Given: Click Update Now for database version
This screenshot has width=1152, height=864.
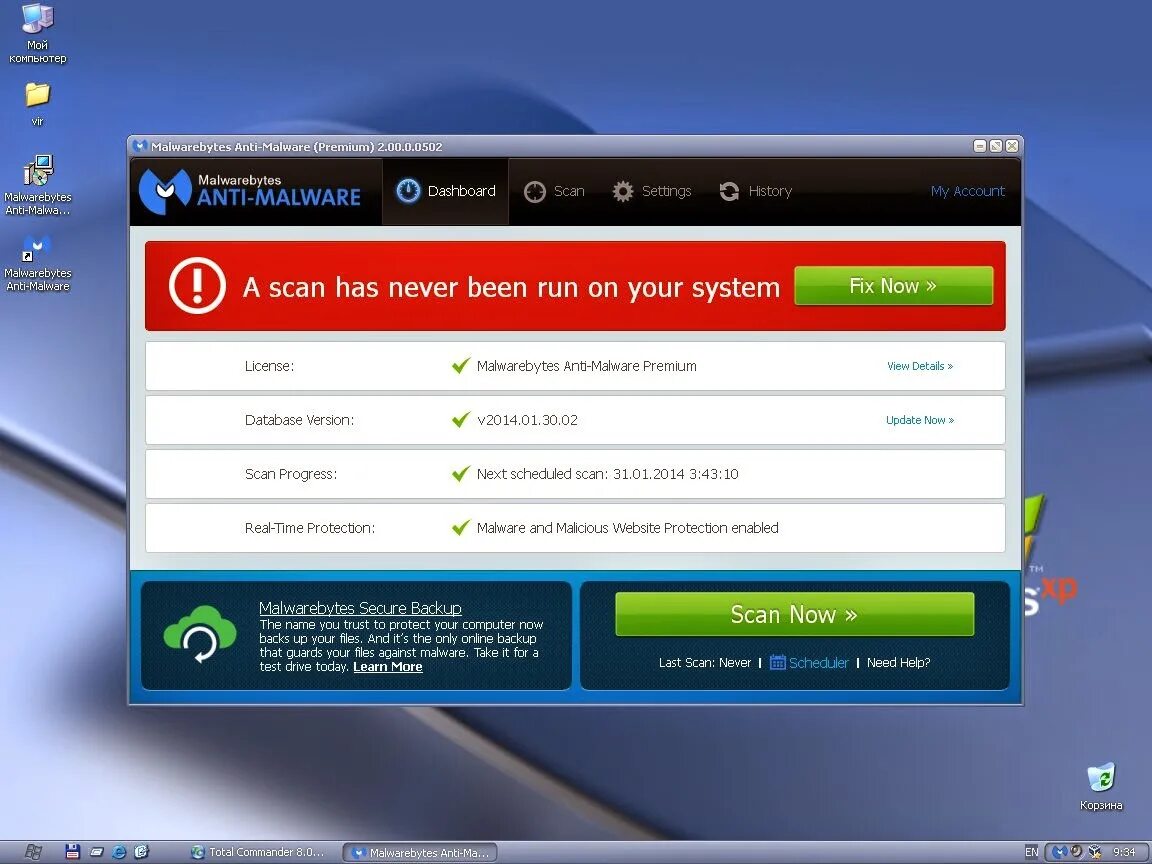Looking at the screenshot, I should coord(920,420).
